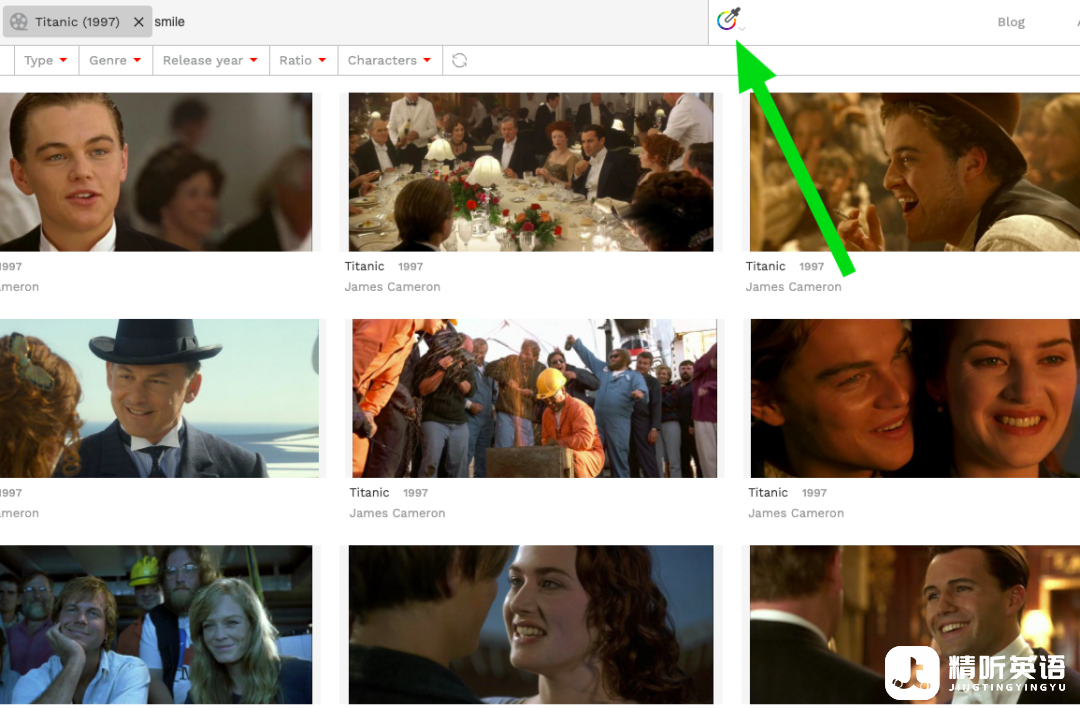Open thumbnail of man in black bowler hat
The width and height of the screenshot is (1080, 708).
159,398
